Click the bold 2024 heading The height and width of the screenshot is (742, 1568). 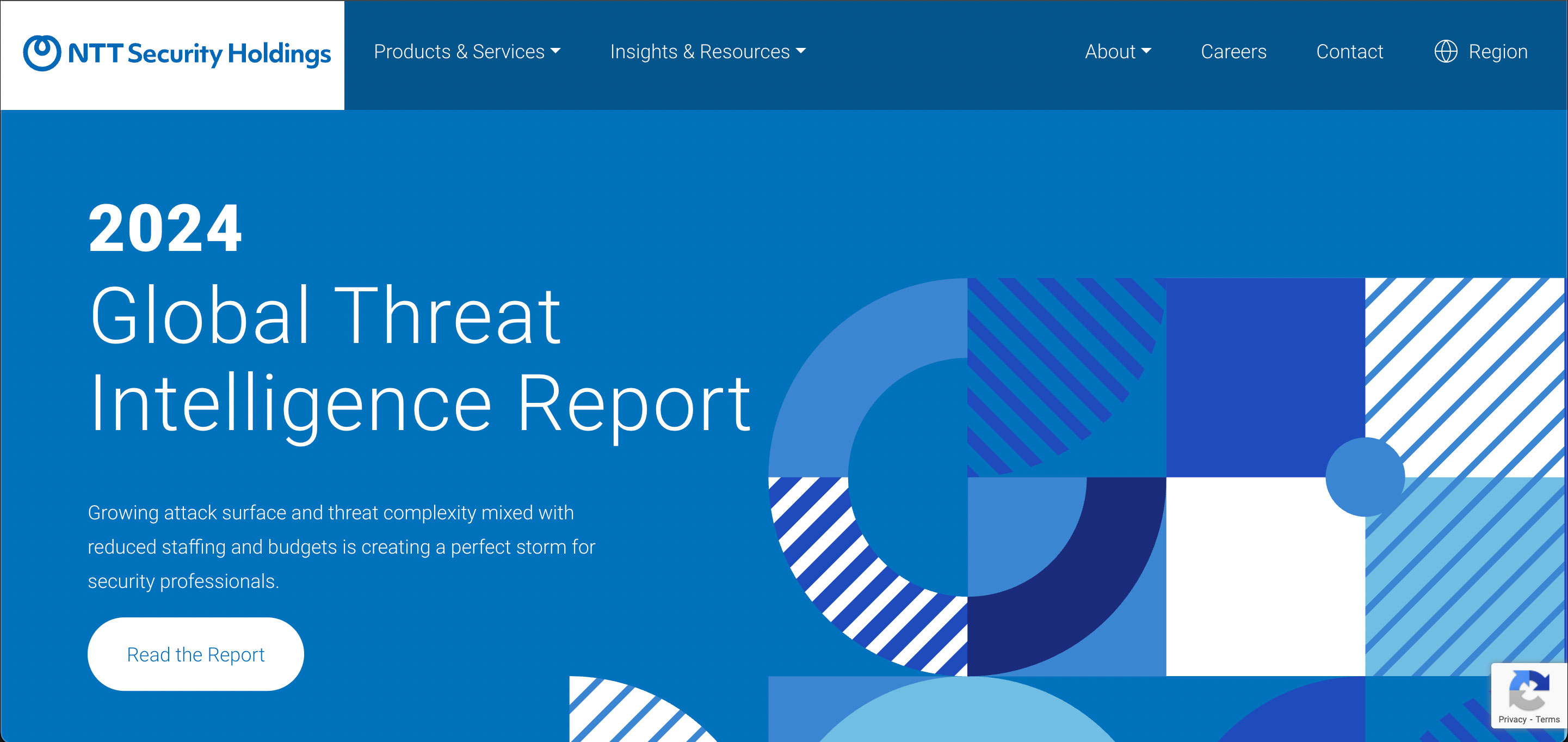click(x=165, y=229)
